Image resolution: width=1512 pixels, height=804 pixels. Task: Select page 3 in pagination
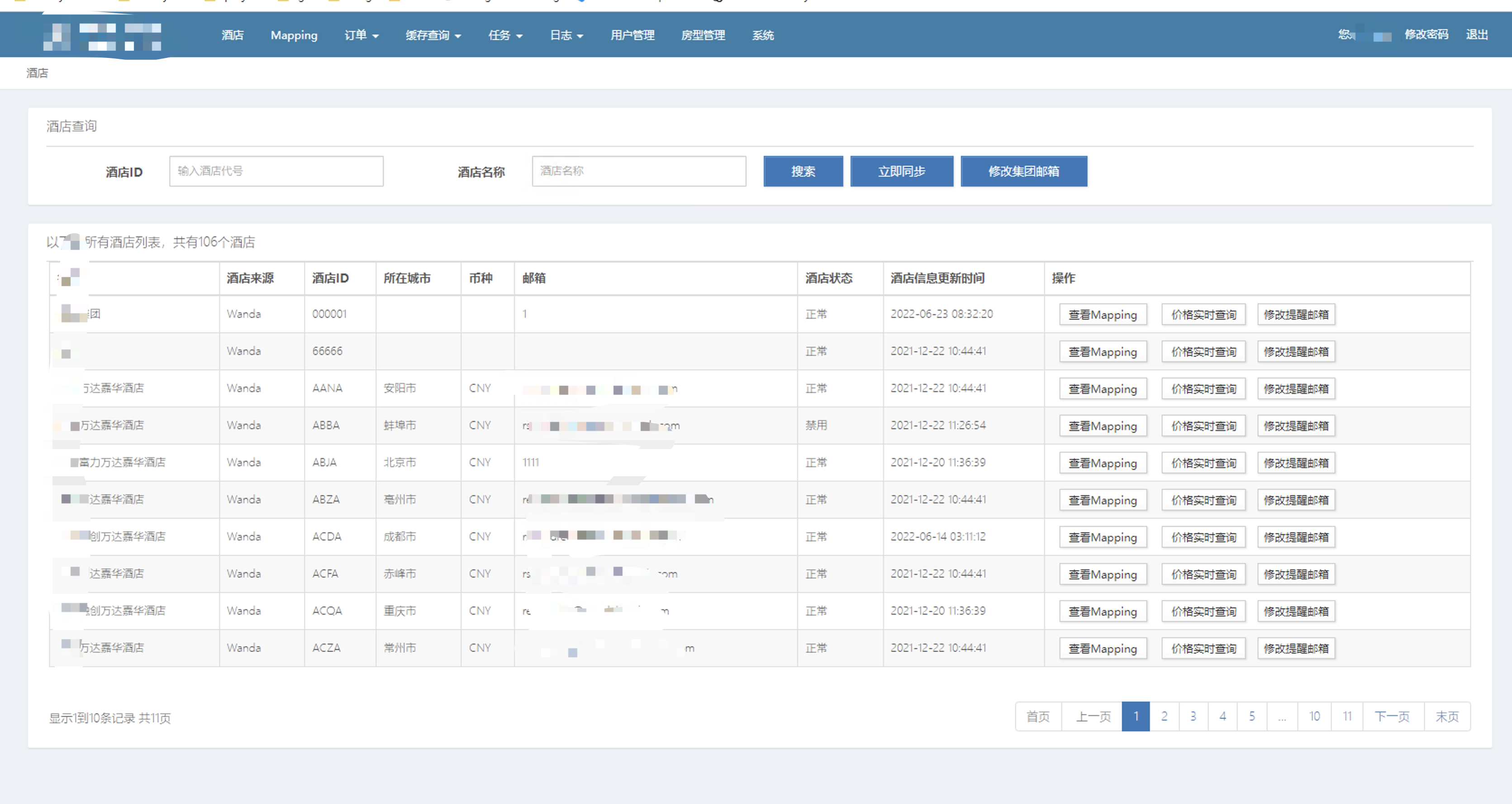tap(1193, 716)
